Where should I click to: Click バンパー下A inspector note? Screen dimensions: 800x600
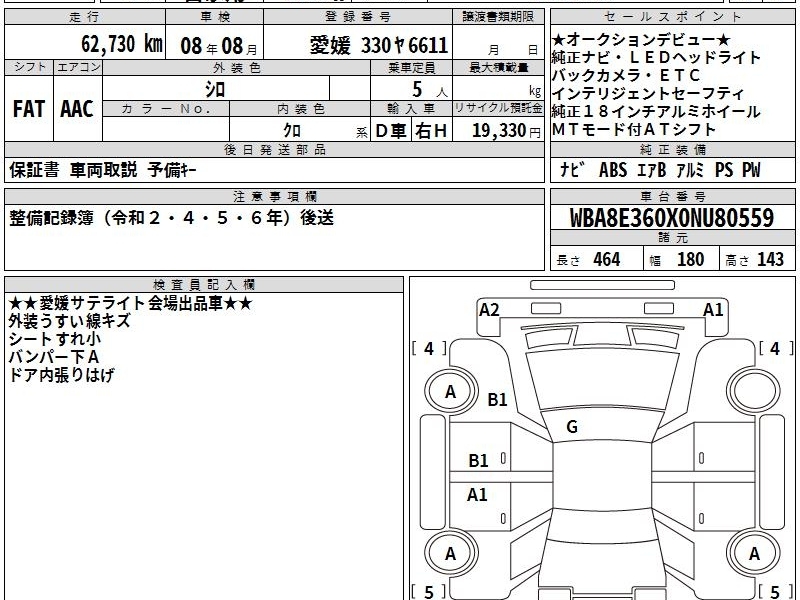point(54,357)
